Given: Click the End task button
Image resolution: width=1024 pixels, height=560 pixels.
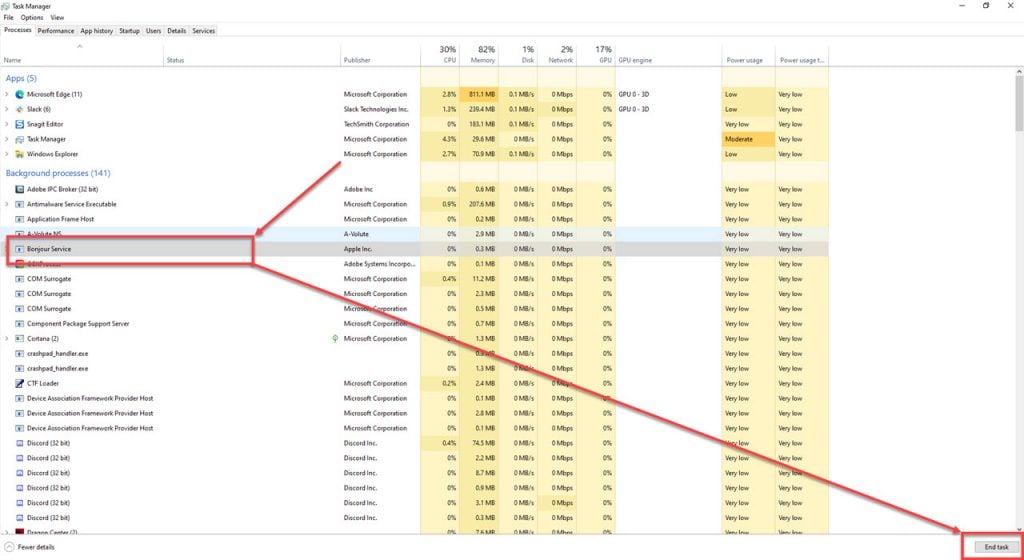Looking at the screenshot, I should point(996,547).
